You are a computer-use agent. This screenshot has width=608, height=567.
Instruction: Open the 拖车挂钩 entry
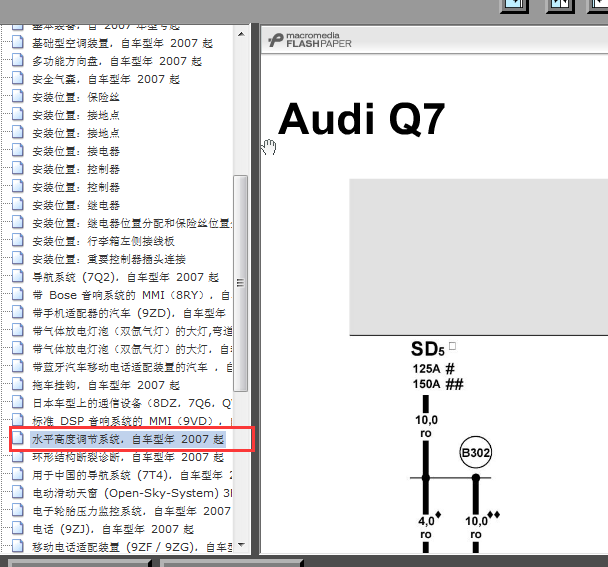click(106, 385)
